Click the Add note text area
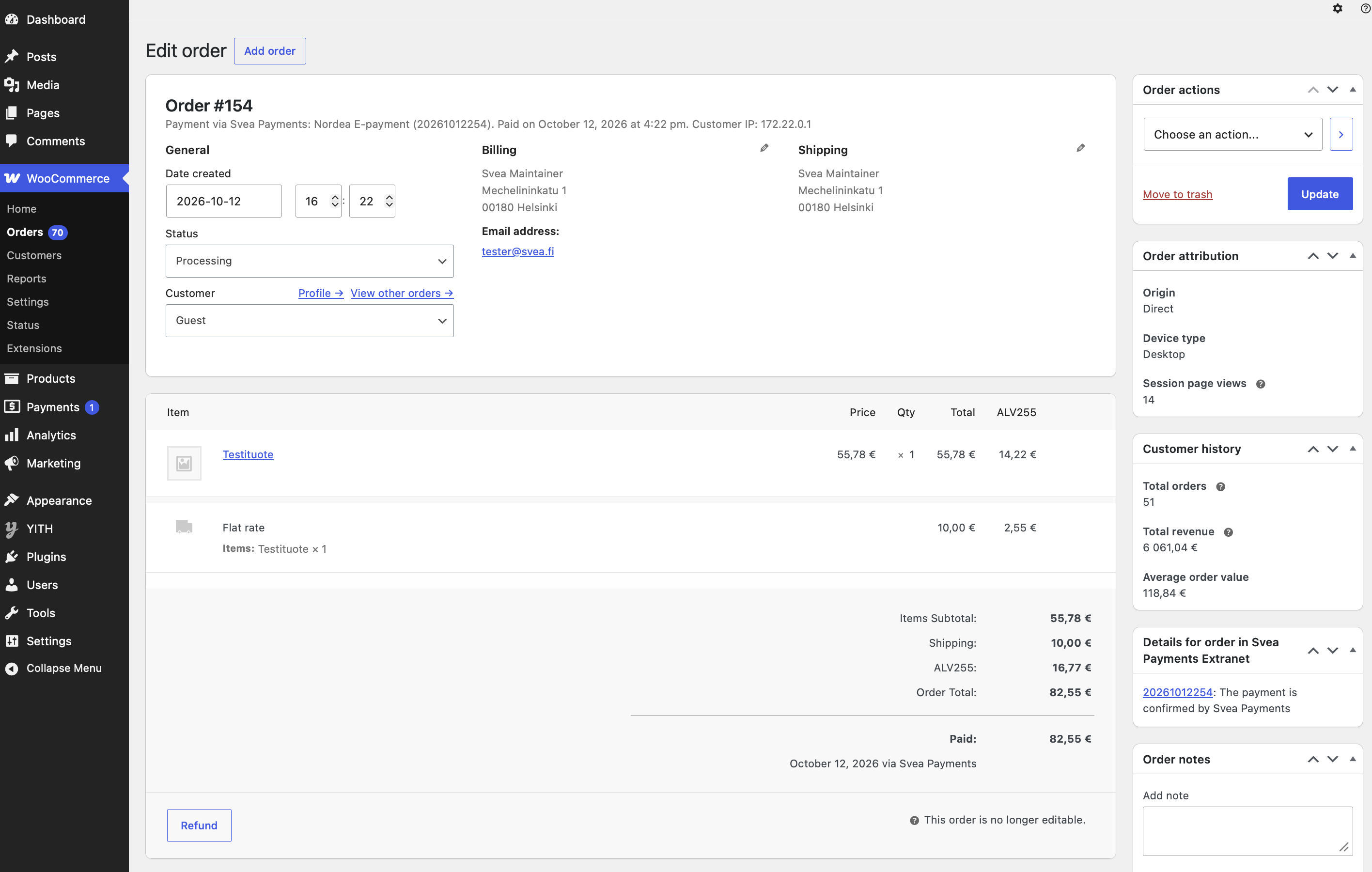 (x=1247, y=831)
